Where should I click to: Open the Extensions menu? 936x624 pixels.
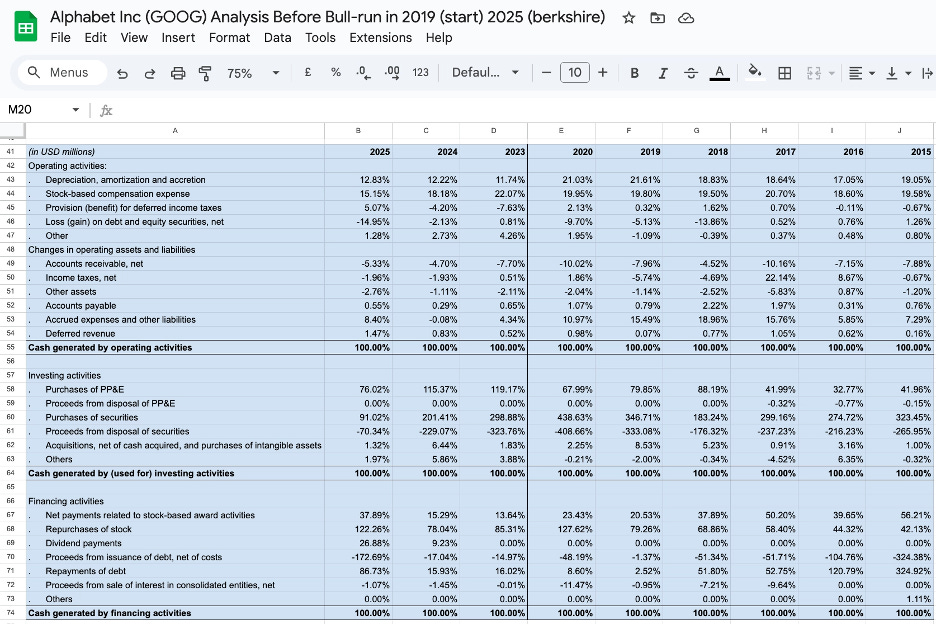[x=380, y=38]
